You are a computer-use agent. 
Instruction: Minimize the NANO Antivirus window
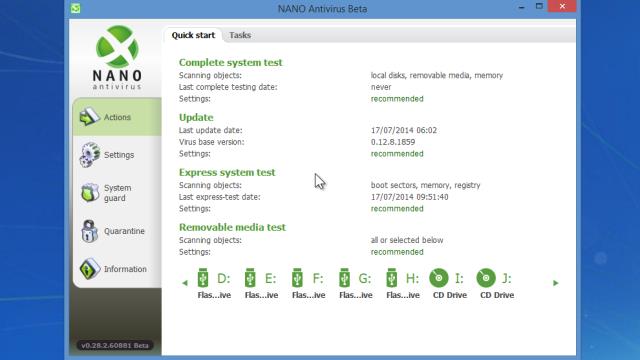521,7
